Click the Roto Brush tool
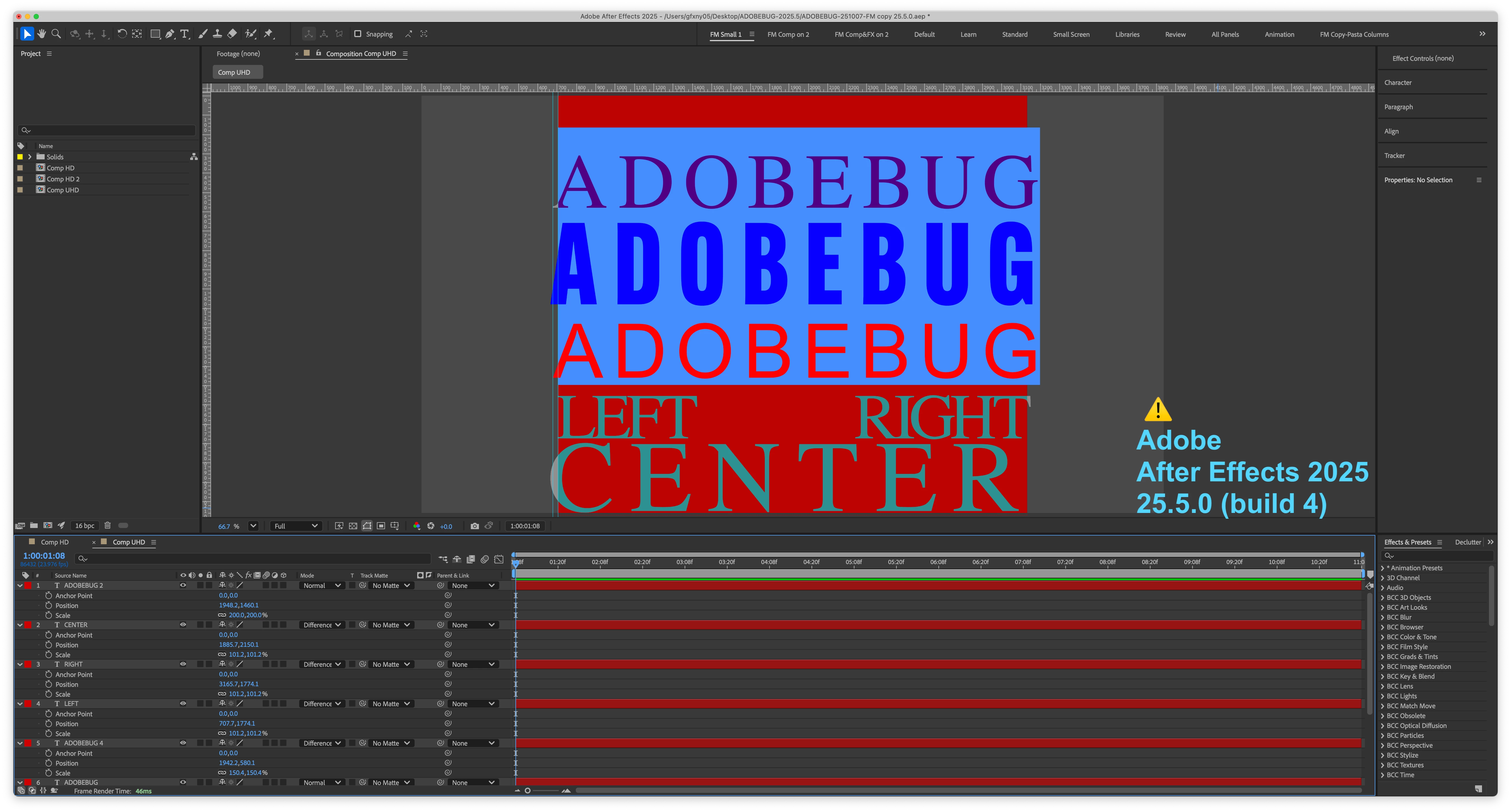The width and height of the screenshot is (1511, 812). point(250,34)
